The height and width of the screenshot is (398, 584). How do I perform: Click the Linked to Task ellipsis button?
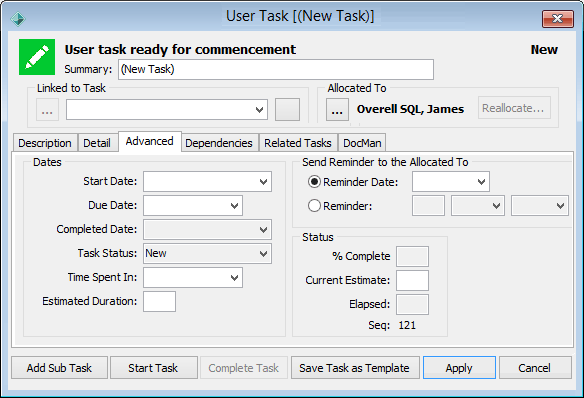[x=47, y=109]
